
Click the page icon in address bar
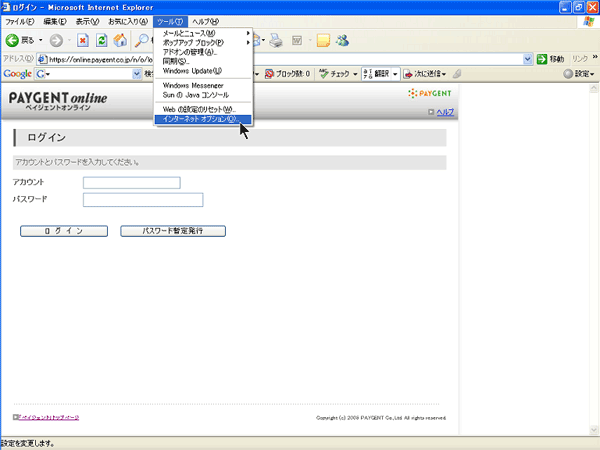click(43, 59)
